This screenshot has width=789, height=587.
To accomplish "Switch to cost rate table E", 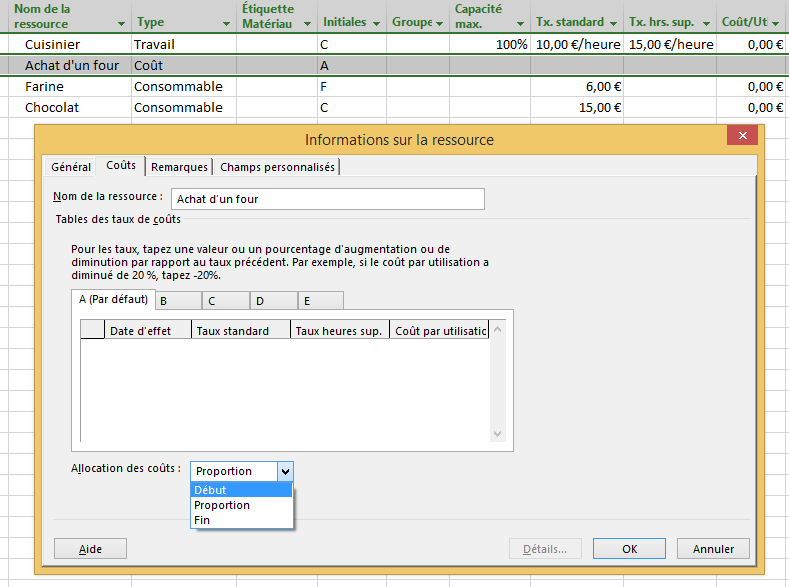I will tap(321, 301).
